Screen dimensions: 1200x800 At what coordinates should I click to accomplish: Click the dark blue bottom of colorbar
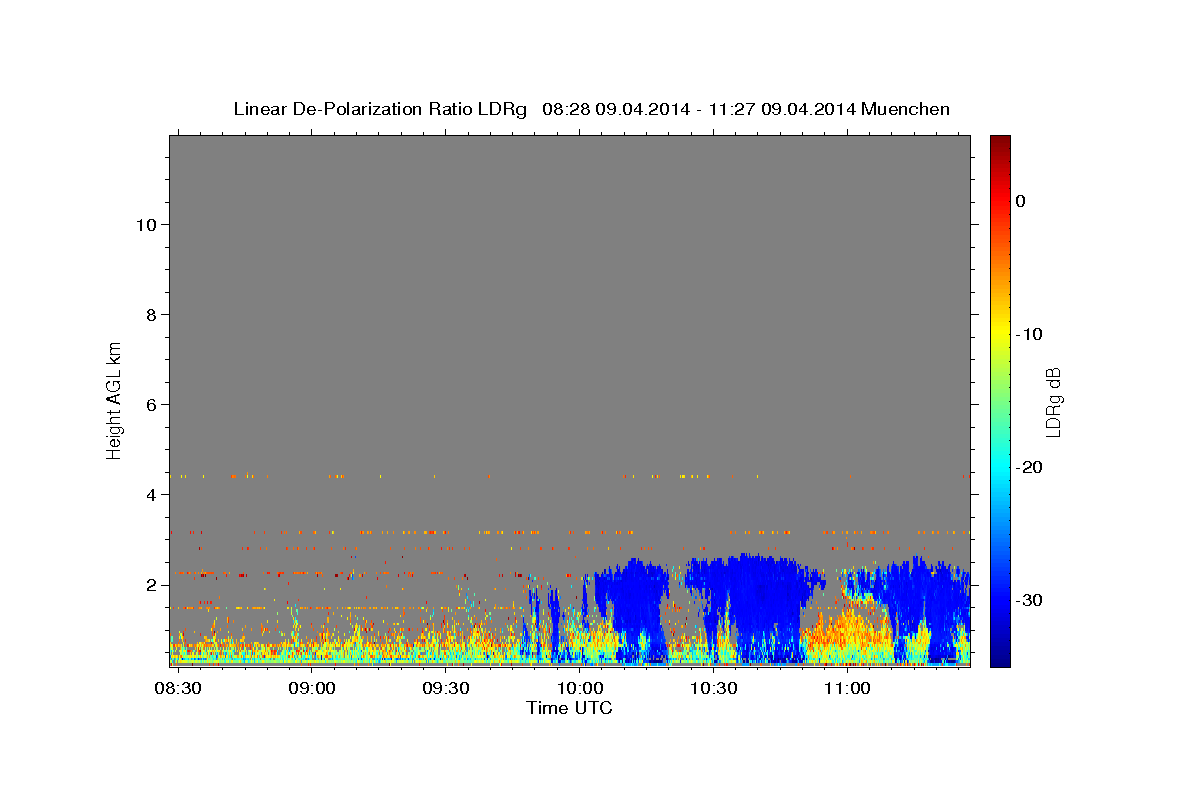(1000, 658)
